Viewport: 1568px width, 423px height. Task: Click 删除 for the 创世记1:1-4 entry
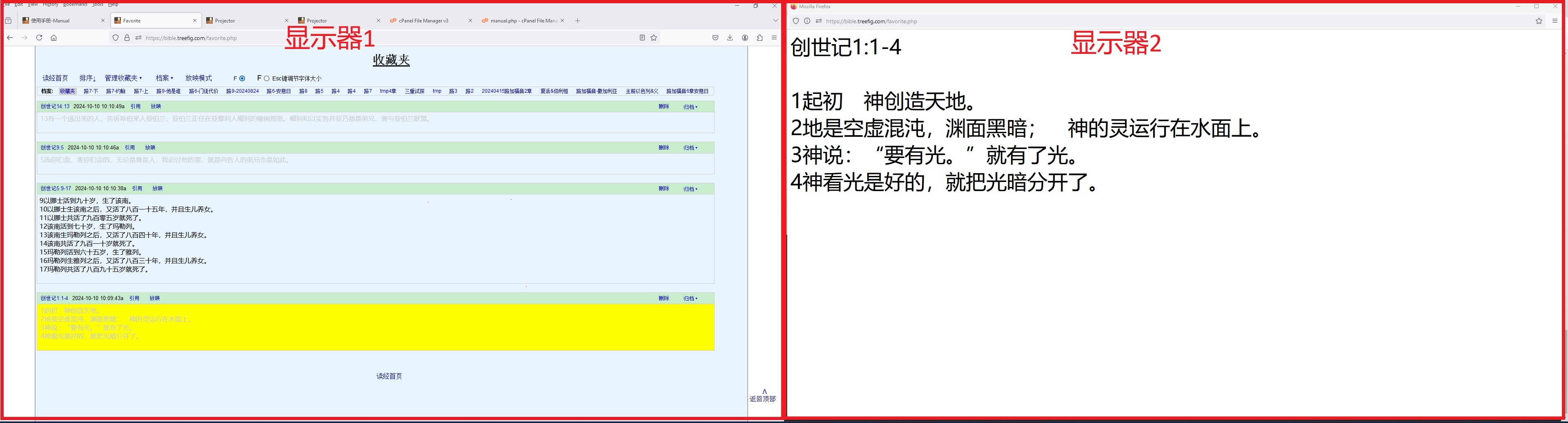pos(664,299)
